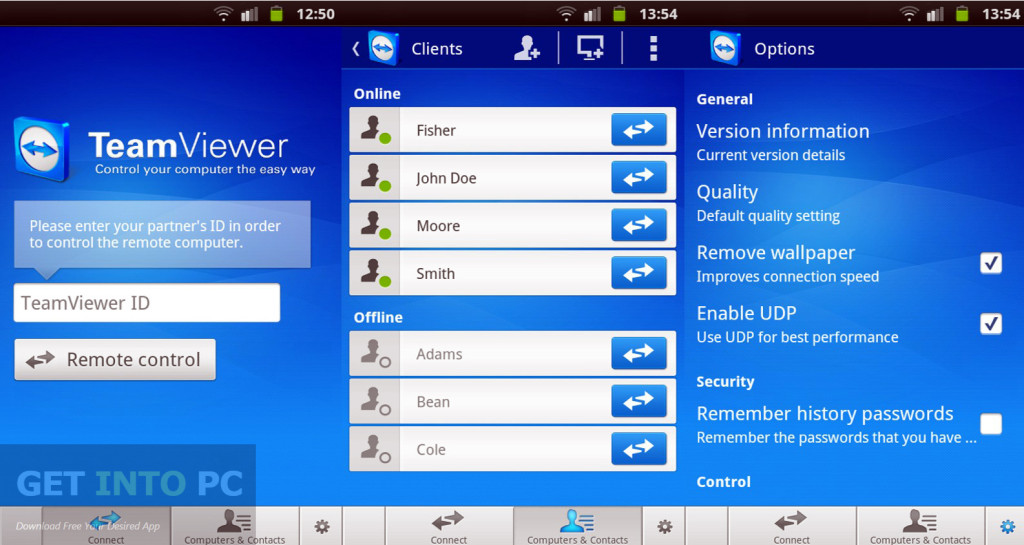
Task: Connect to Fisher with arrow button
Action: 639,129
